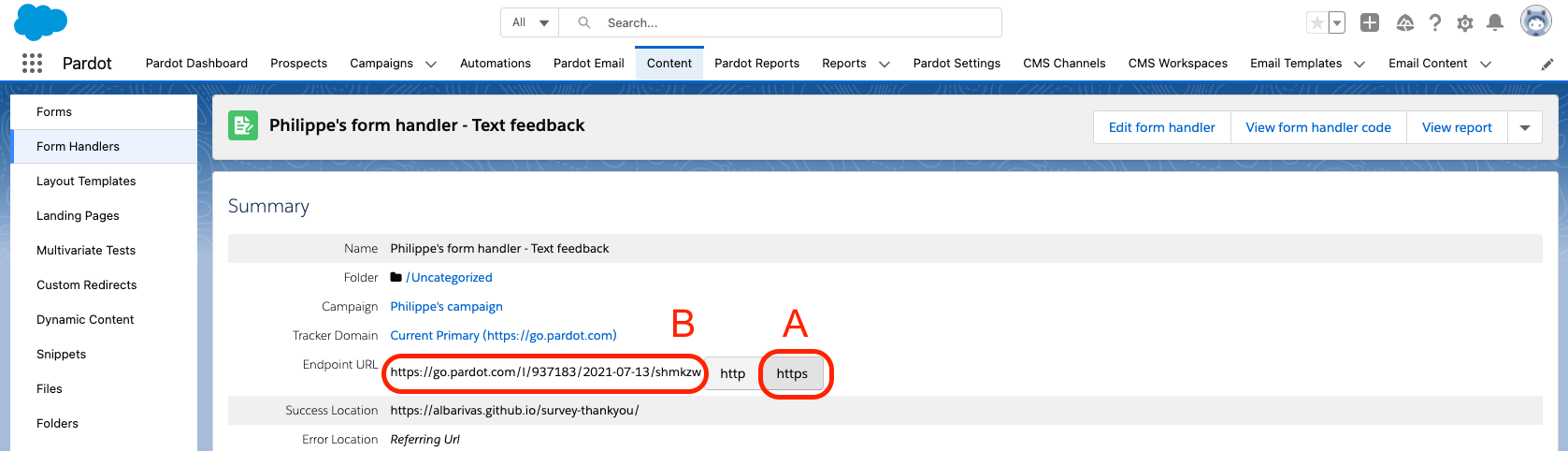Click the Success Location URL text
1568x451 pixels.
pyautogui.click(x=514, y=410)
